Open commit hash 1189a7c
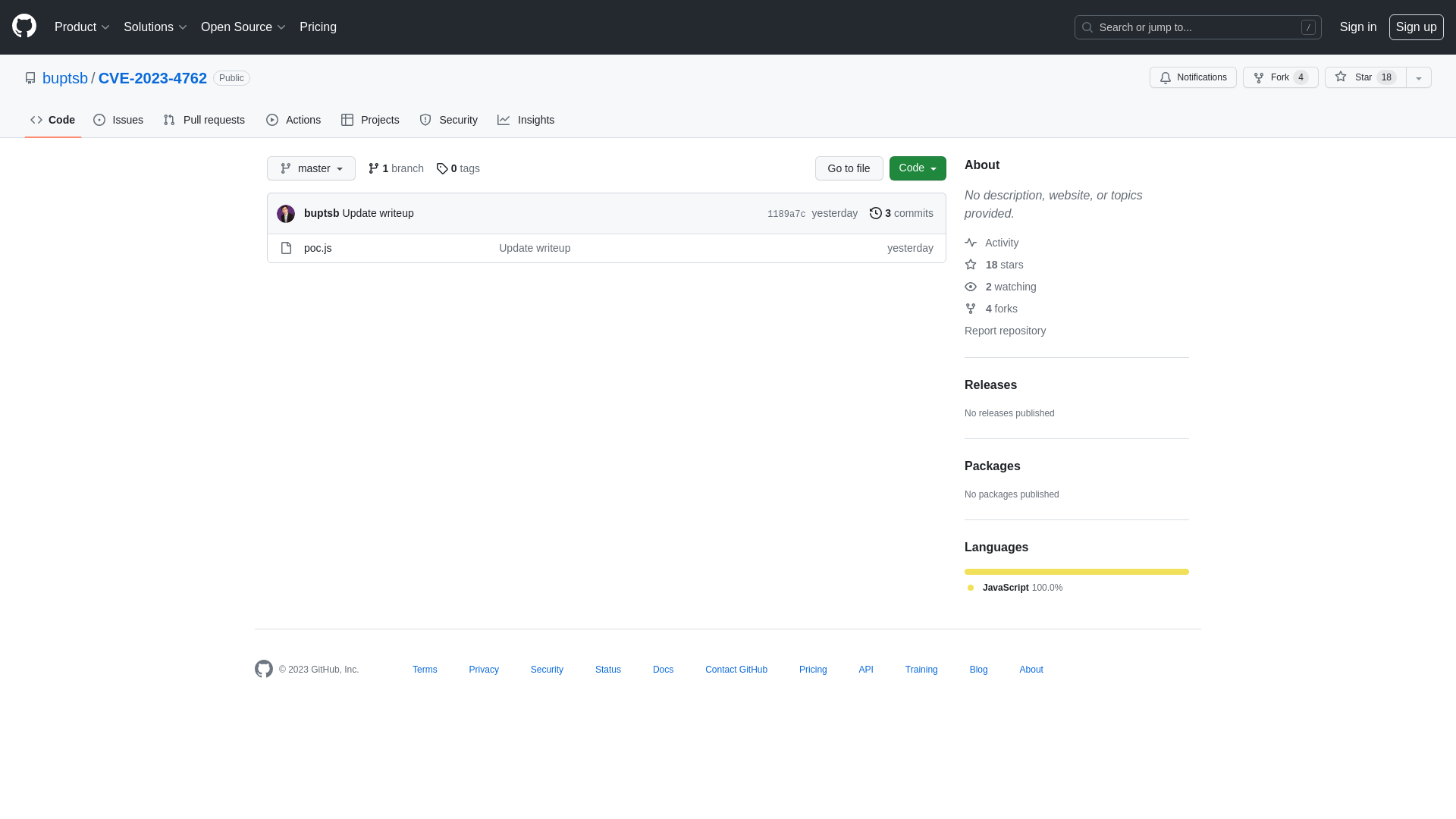 pos(786,214)
